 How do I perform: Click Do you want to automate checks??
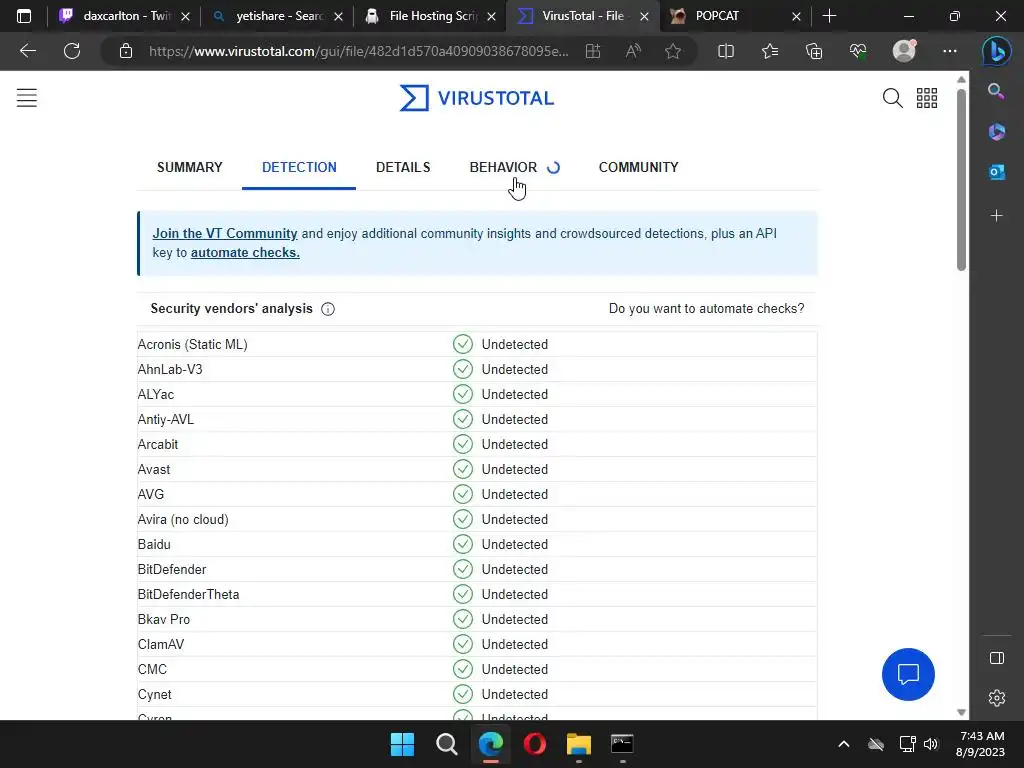point(707,308)
